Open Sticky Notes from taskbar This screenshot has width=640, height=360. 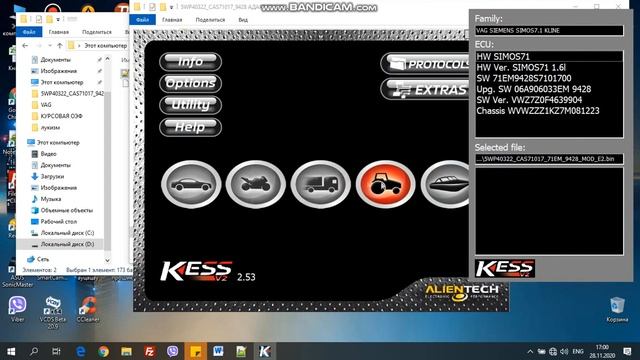[x=196, y=351]
